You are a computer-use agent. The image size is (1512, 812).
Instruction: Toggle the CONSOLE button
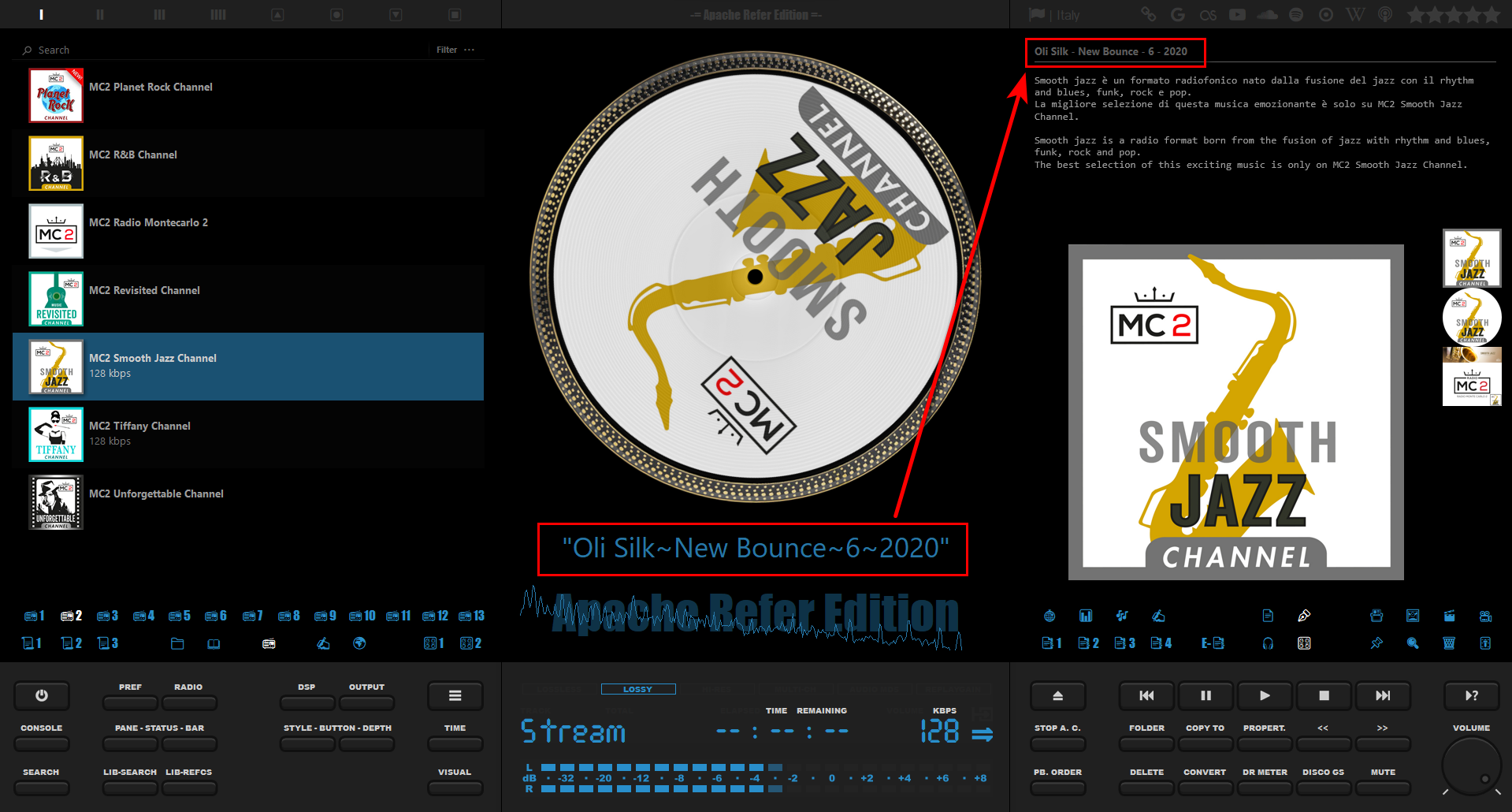click(42, 743)
